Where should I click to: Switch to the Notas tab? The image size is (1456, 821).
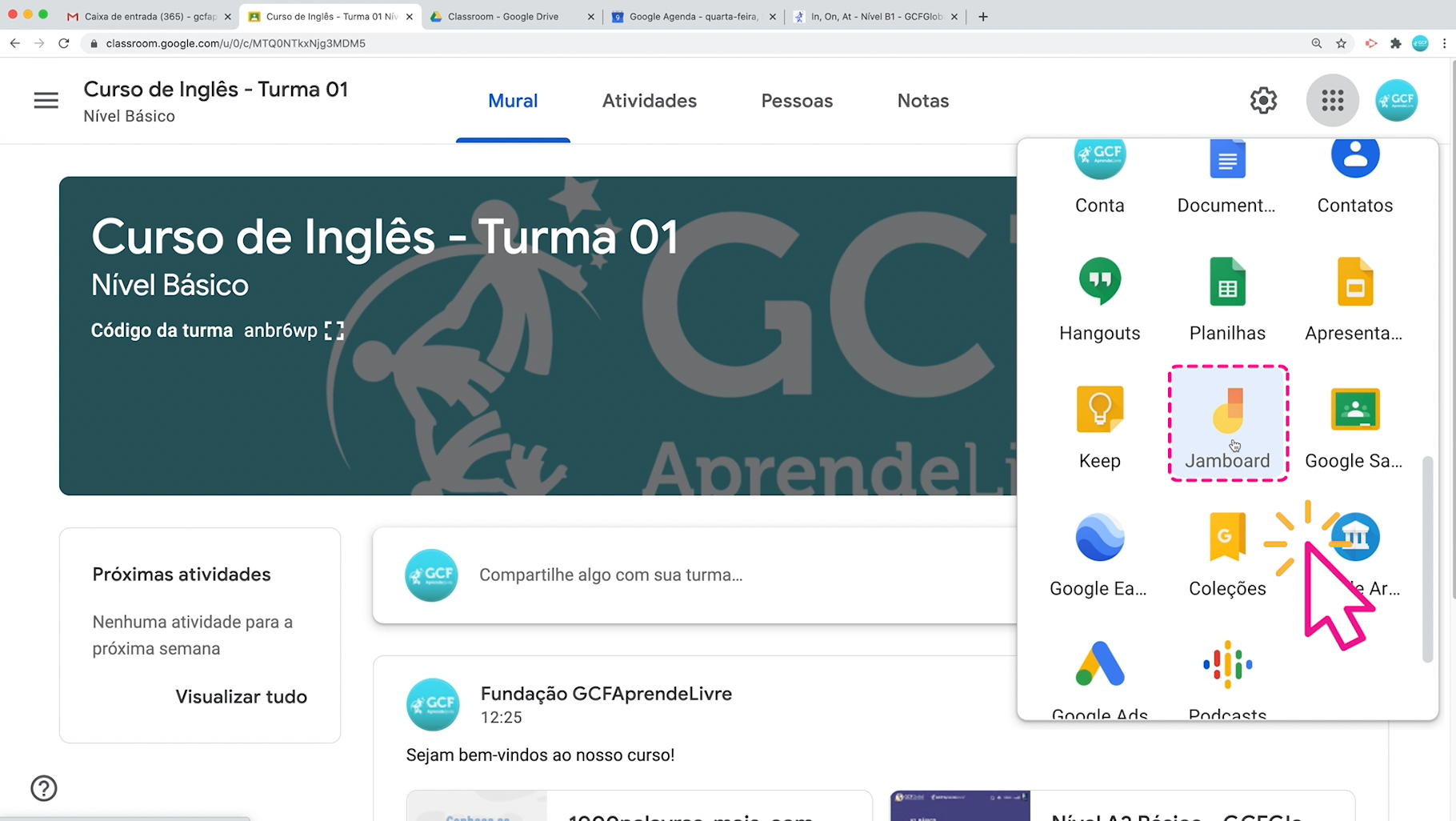click(922, 101)
